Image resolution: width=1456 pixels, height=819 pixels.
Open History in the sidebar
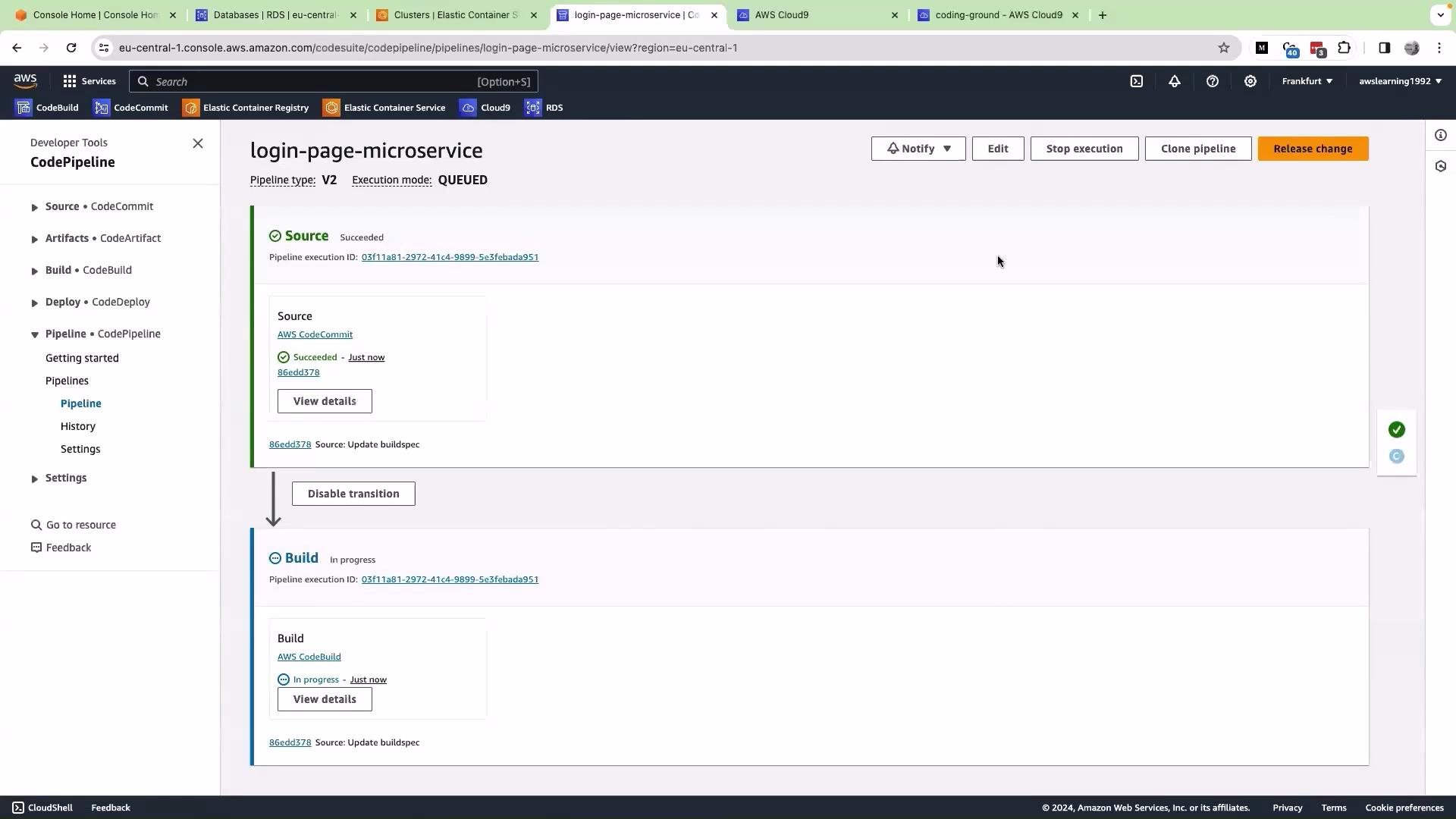point(78,426)
